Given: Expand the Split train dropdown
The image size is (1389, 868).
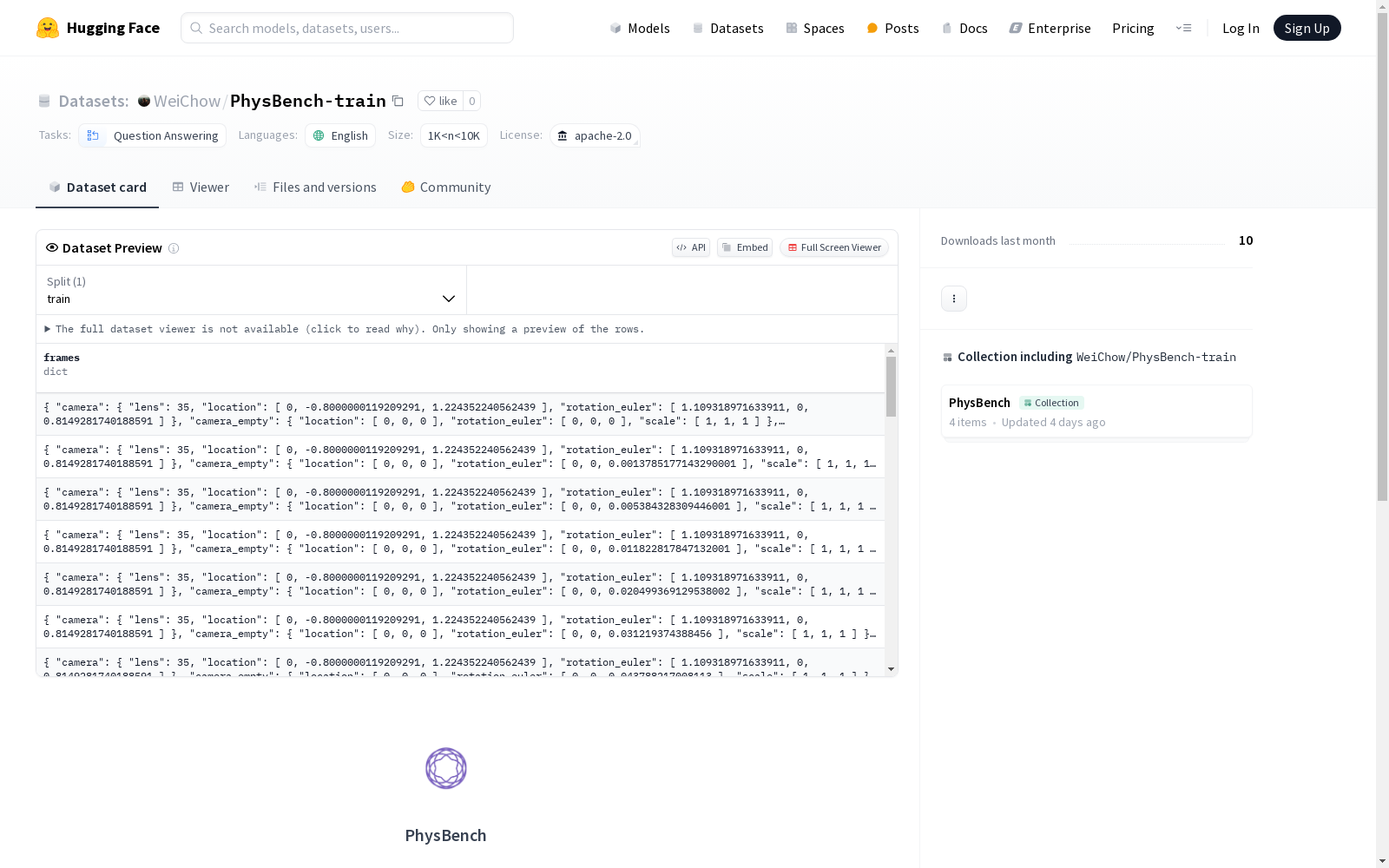Looking at the screenshot, I should (x=252, y=290).
